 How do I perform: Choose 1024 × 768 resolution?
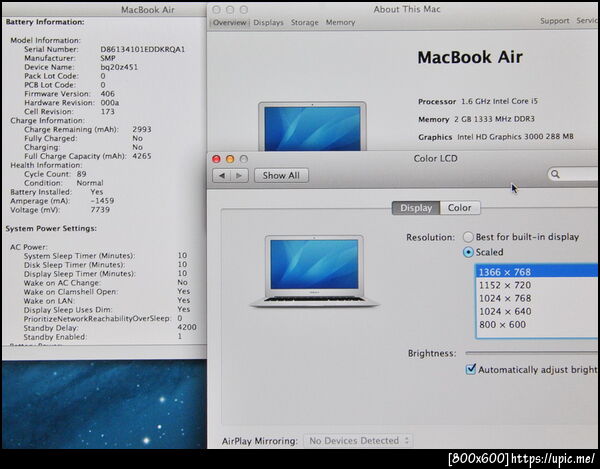click(536, 298)
